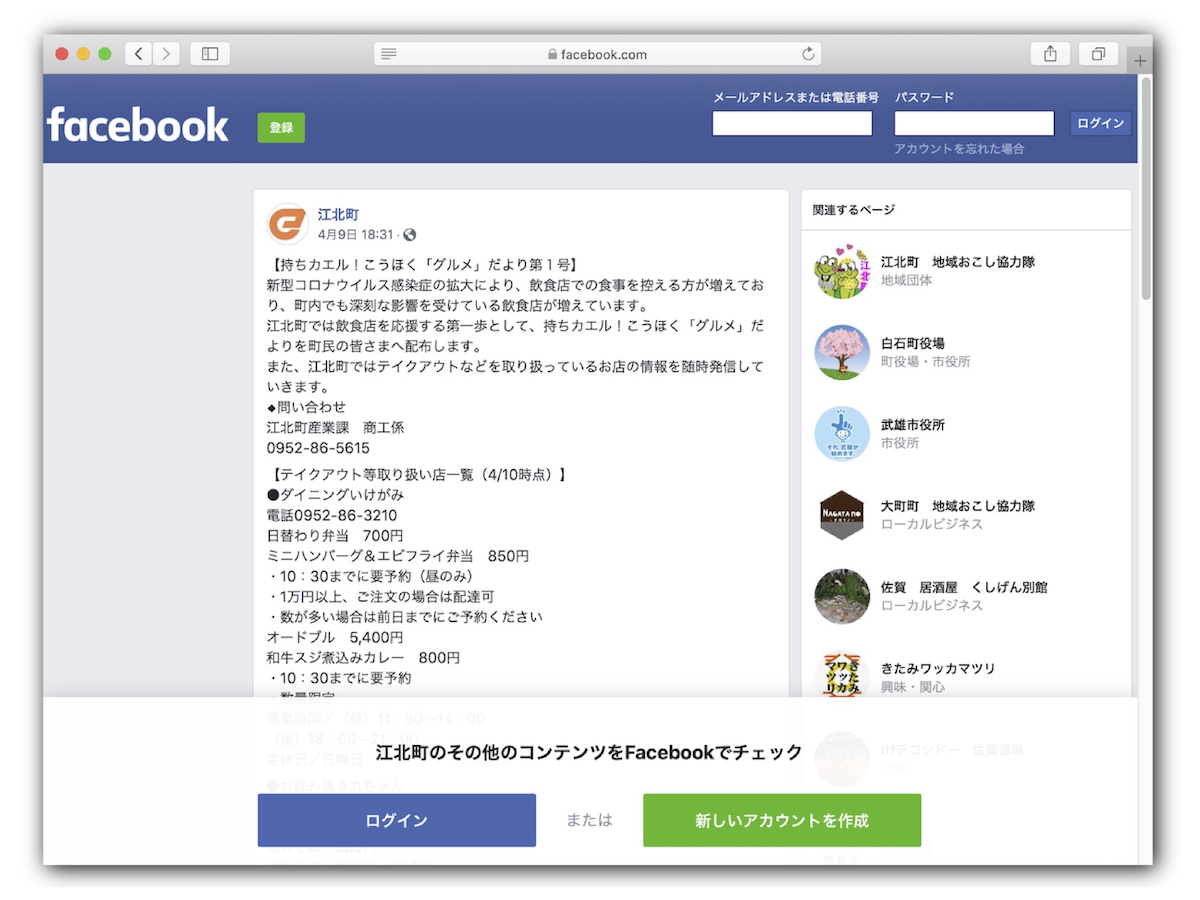Screen dimensions: 1200x900
Task: Focus the メールアドレスまたは電話番号 field
Action: coord(792,123)
